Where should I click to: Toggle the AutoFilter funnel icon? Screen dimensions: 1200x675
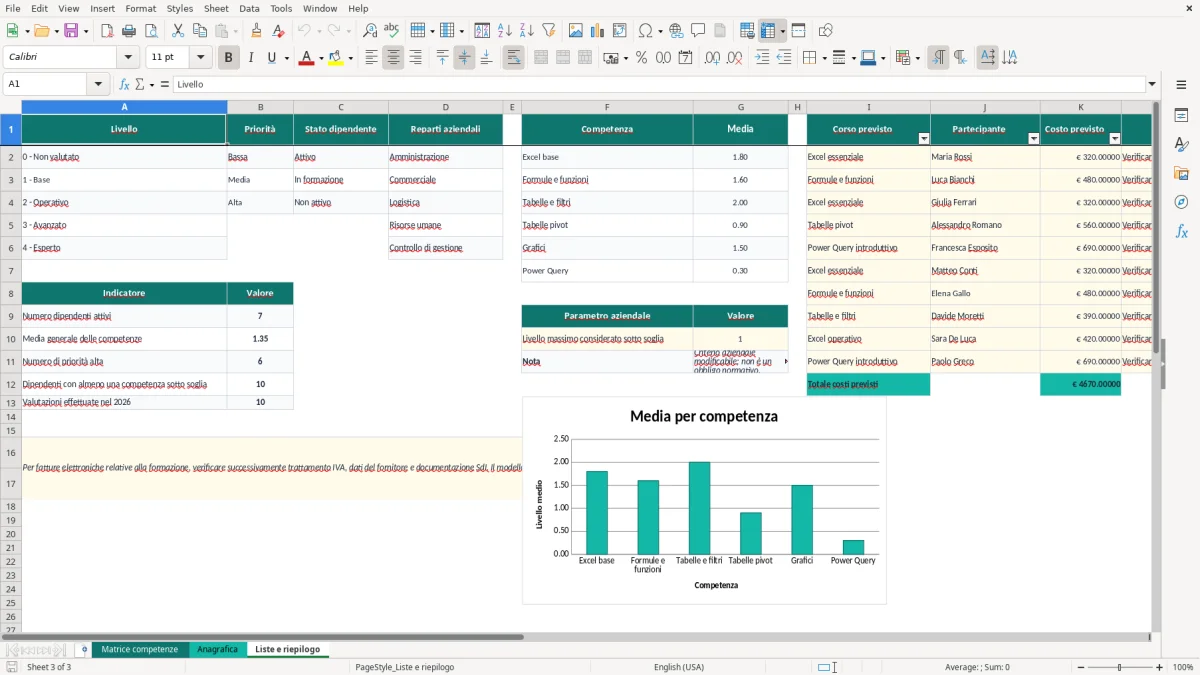548,31
